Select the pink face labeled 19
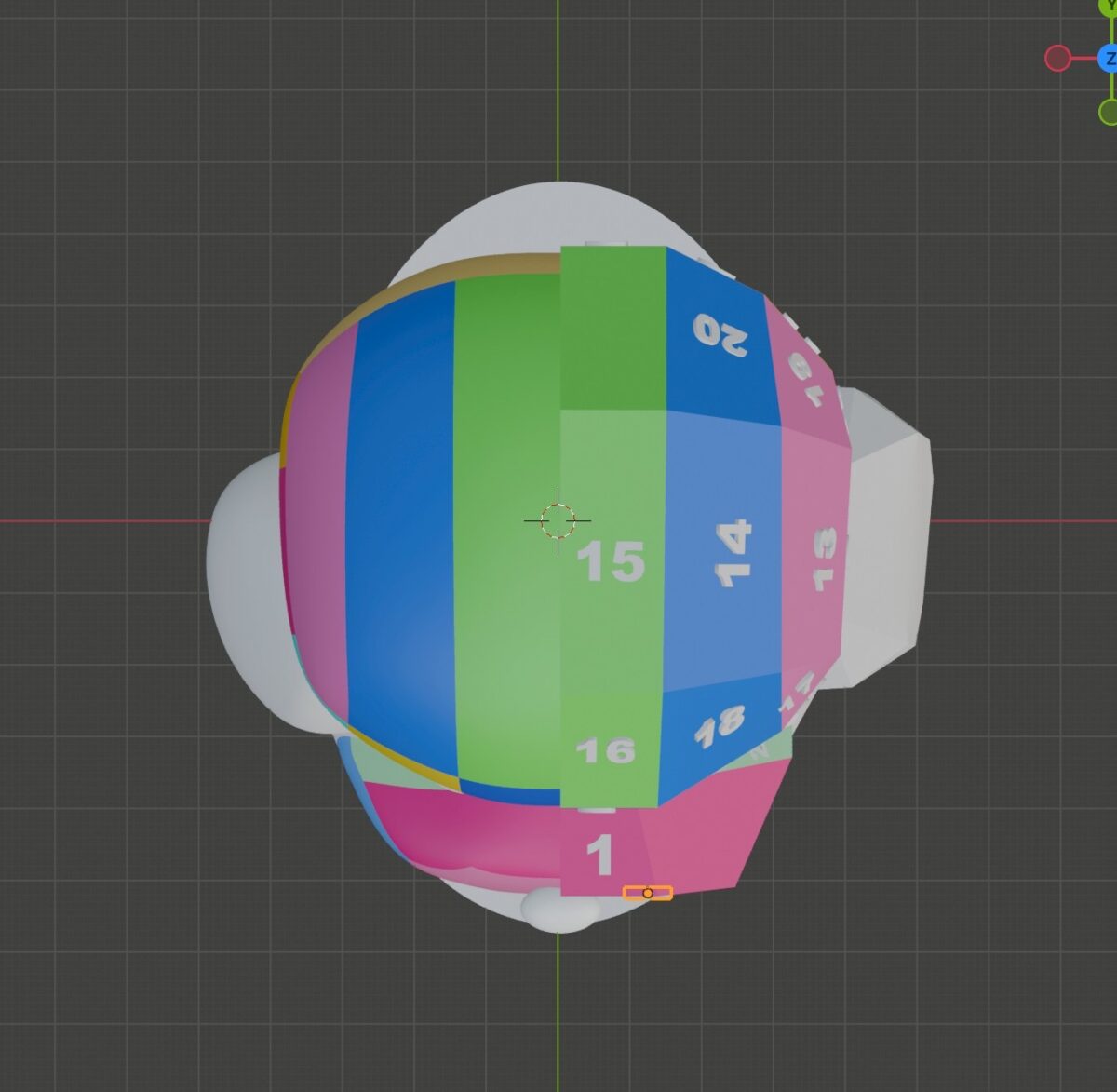 (x=802, y=372)
